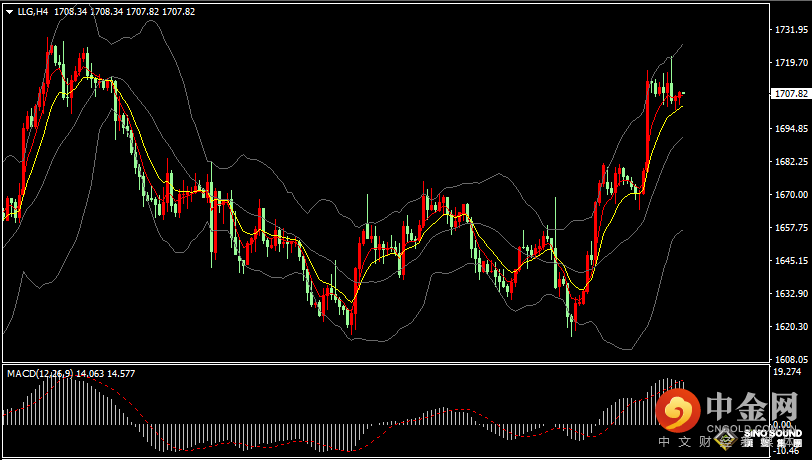This screenshot has height=460, width=812.
Task: Click the right end of yellow moving average
Action: click(x=682, y=106)
